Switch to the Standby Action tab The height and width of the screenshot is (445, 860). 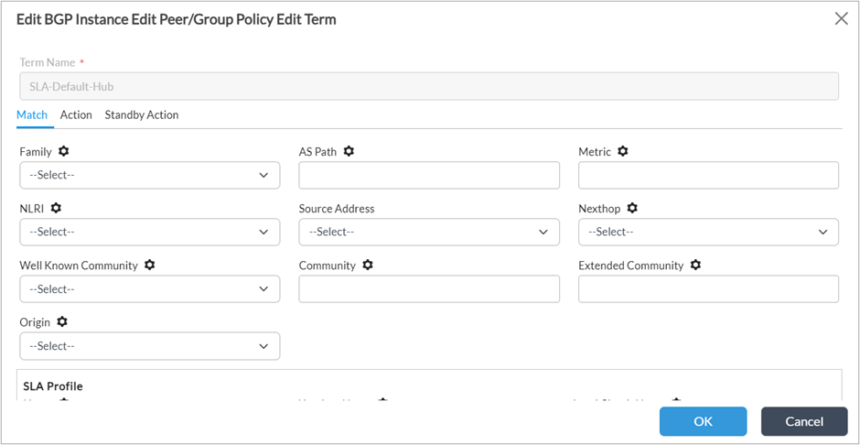tap(141, 115)
